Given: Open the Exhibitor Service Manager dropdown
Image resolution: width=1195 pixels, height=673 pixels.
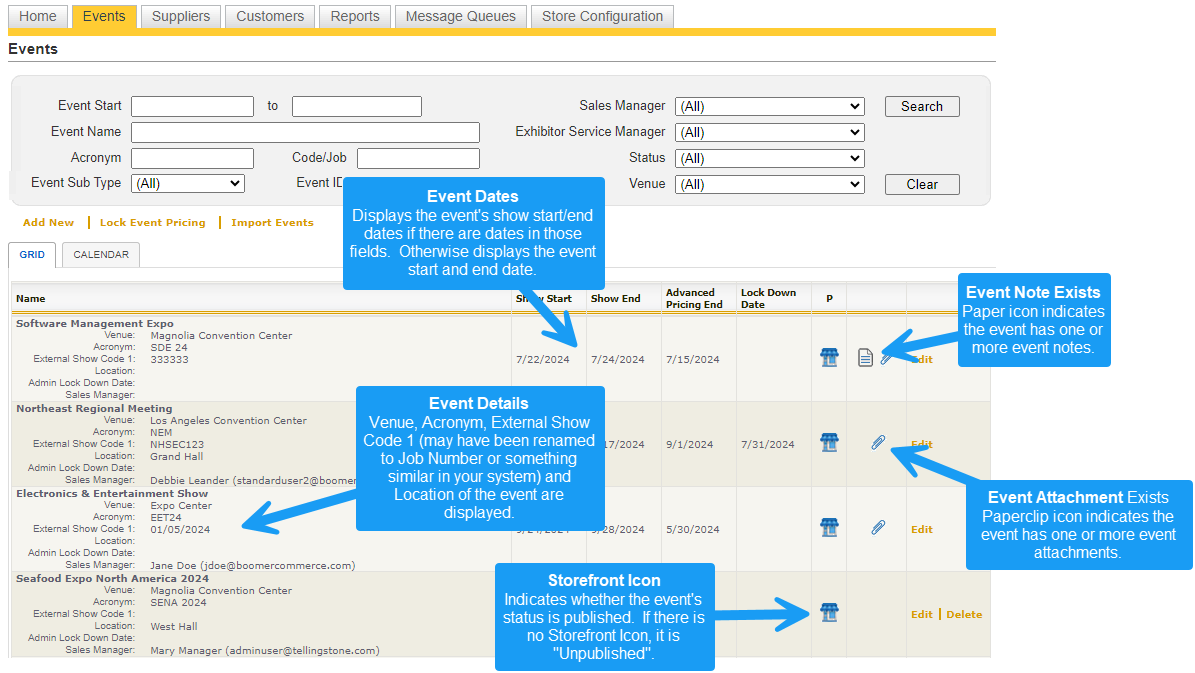Looking at the screenshot, I should click(769, 132).
